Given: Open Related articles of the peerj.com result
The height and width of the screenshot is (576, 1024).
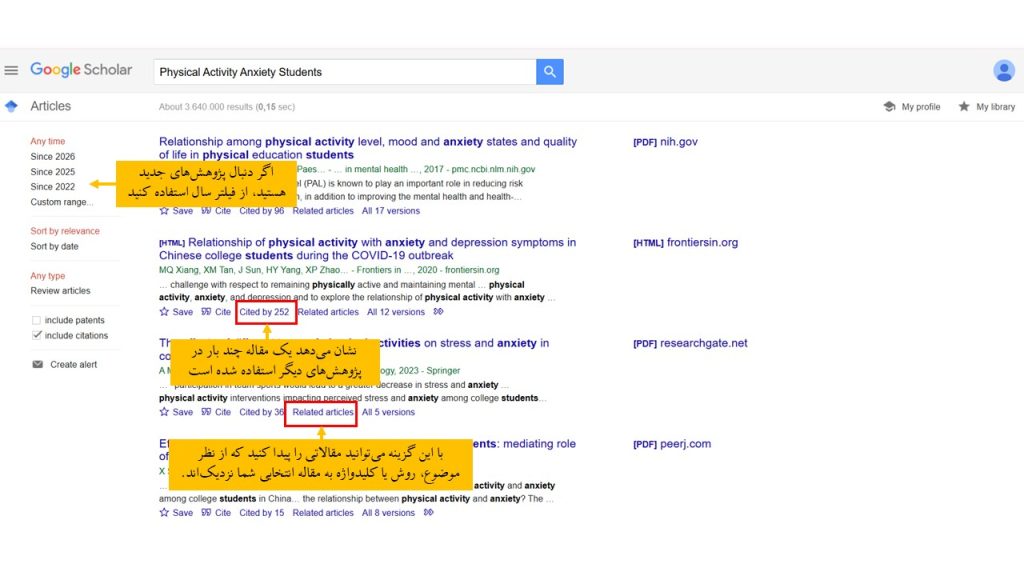Looking at the screenshot, I should tap(323, 513).
